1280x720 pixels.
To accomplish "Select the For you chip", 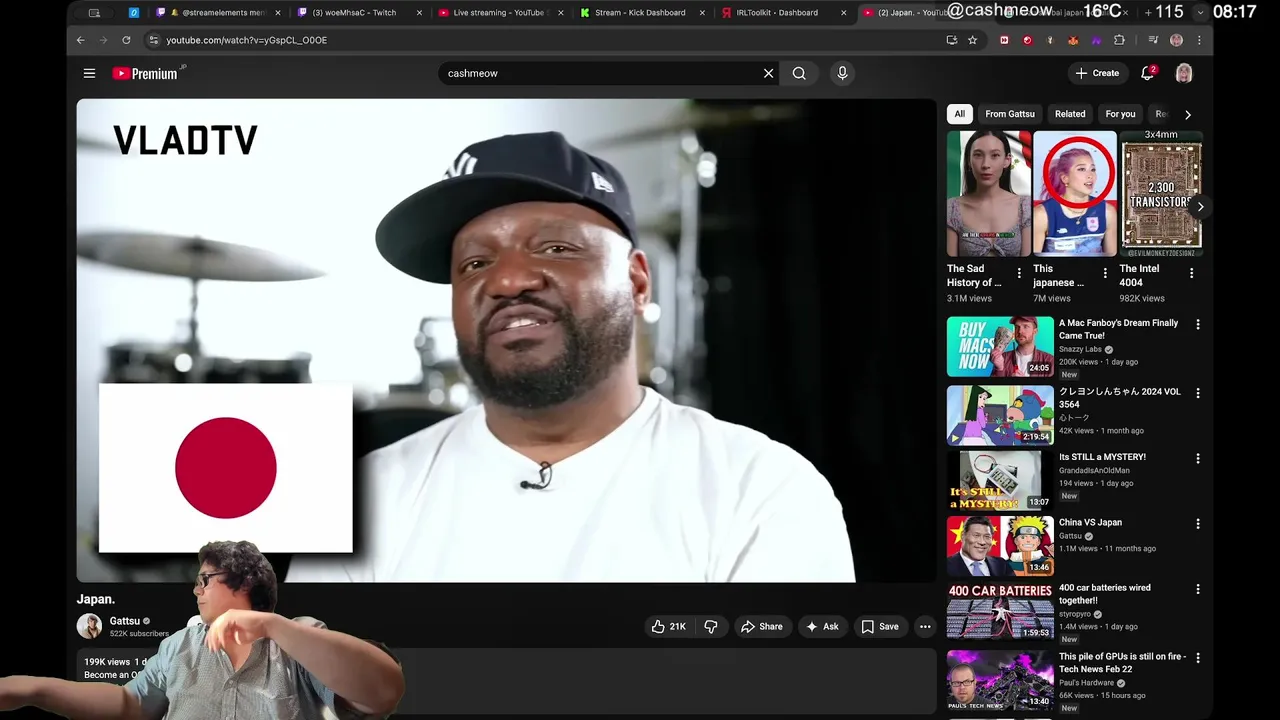I will coord(1120,114).
